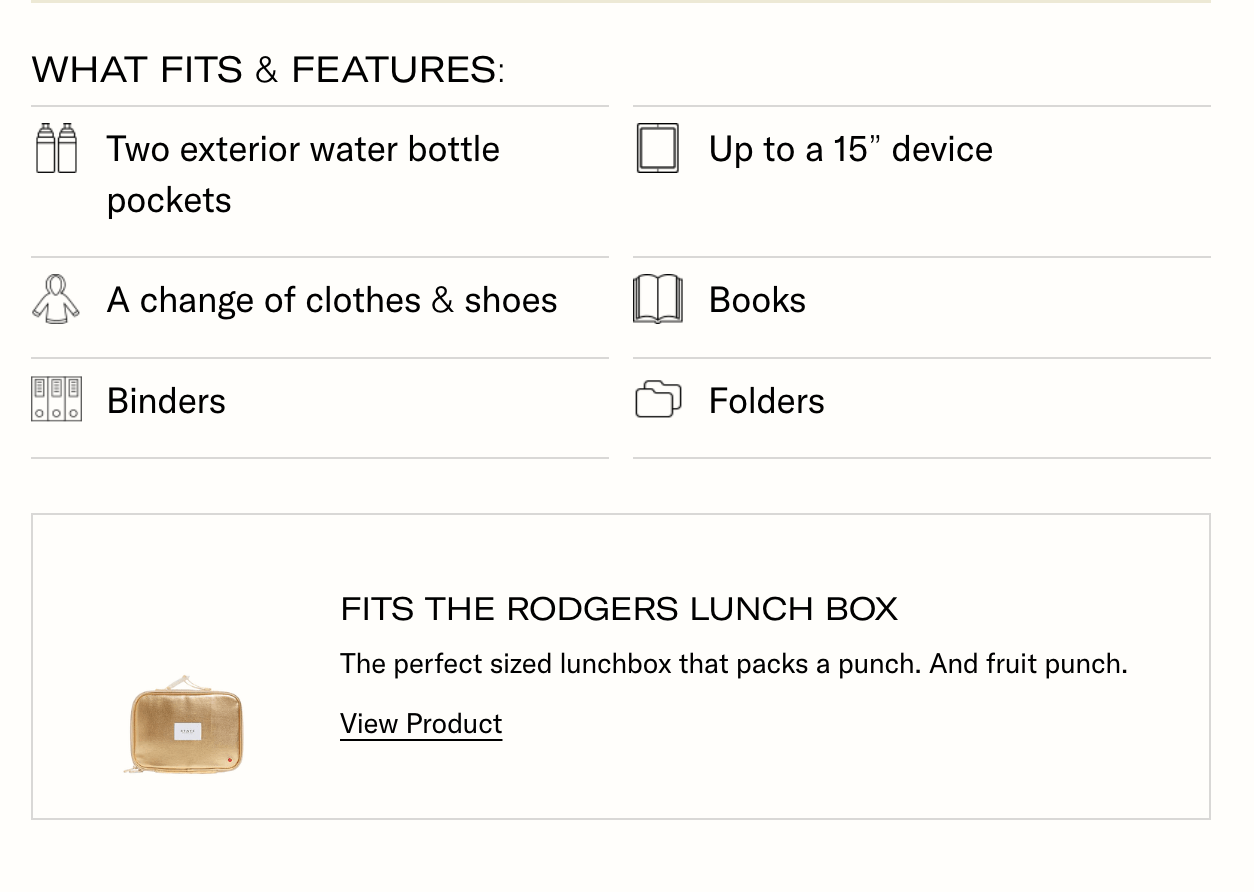Click the open book icon
This screenshot has width=1254, height=892.
tap(657, 300)
